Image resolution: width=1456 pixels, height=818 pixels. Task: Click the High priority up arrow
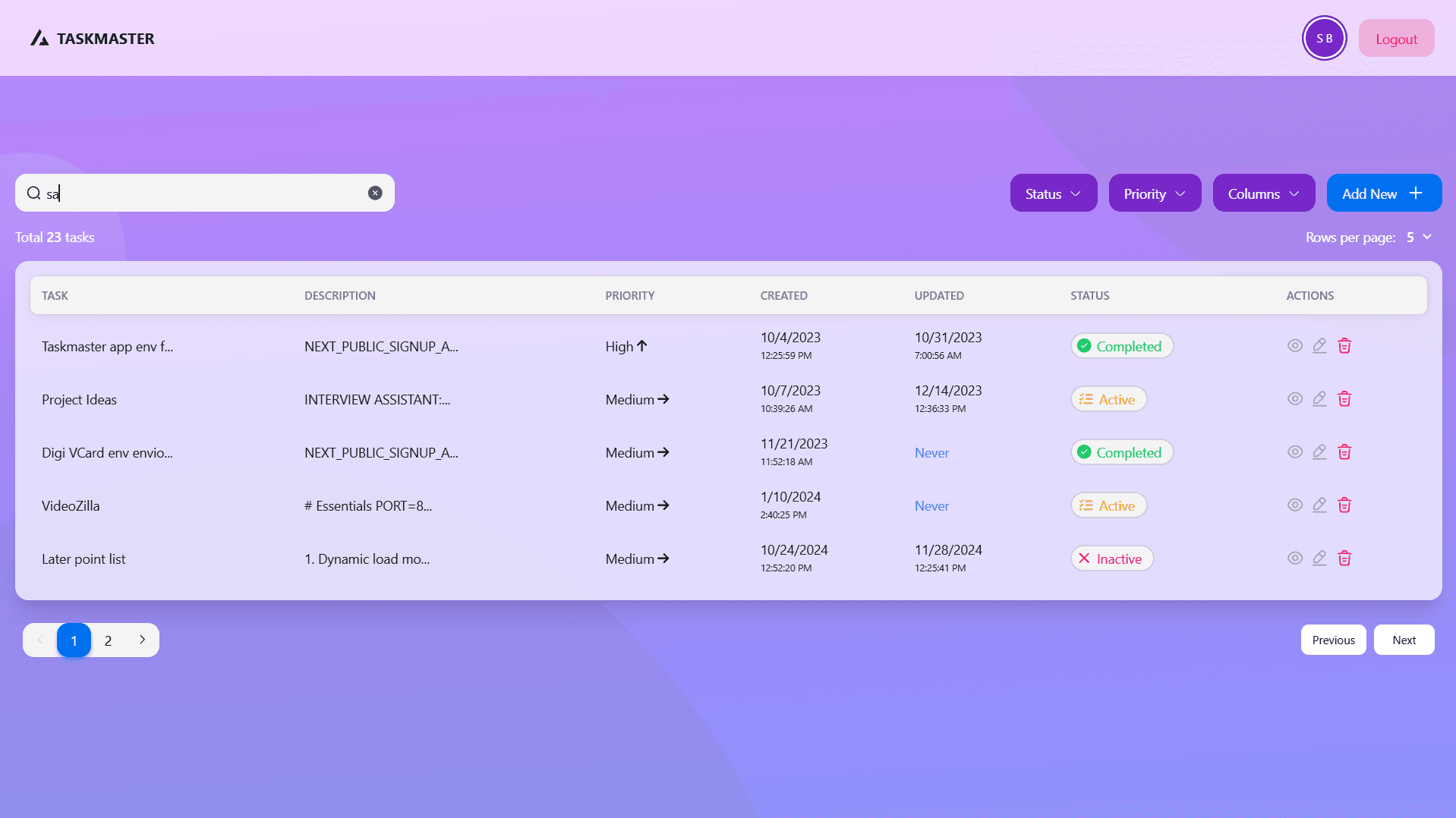[x=642, y=346]
